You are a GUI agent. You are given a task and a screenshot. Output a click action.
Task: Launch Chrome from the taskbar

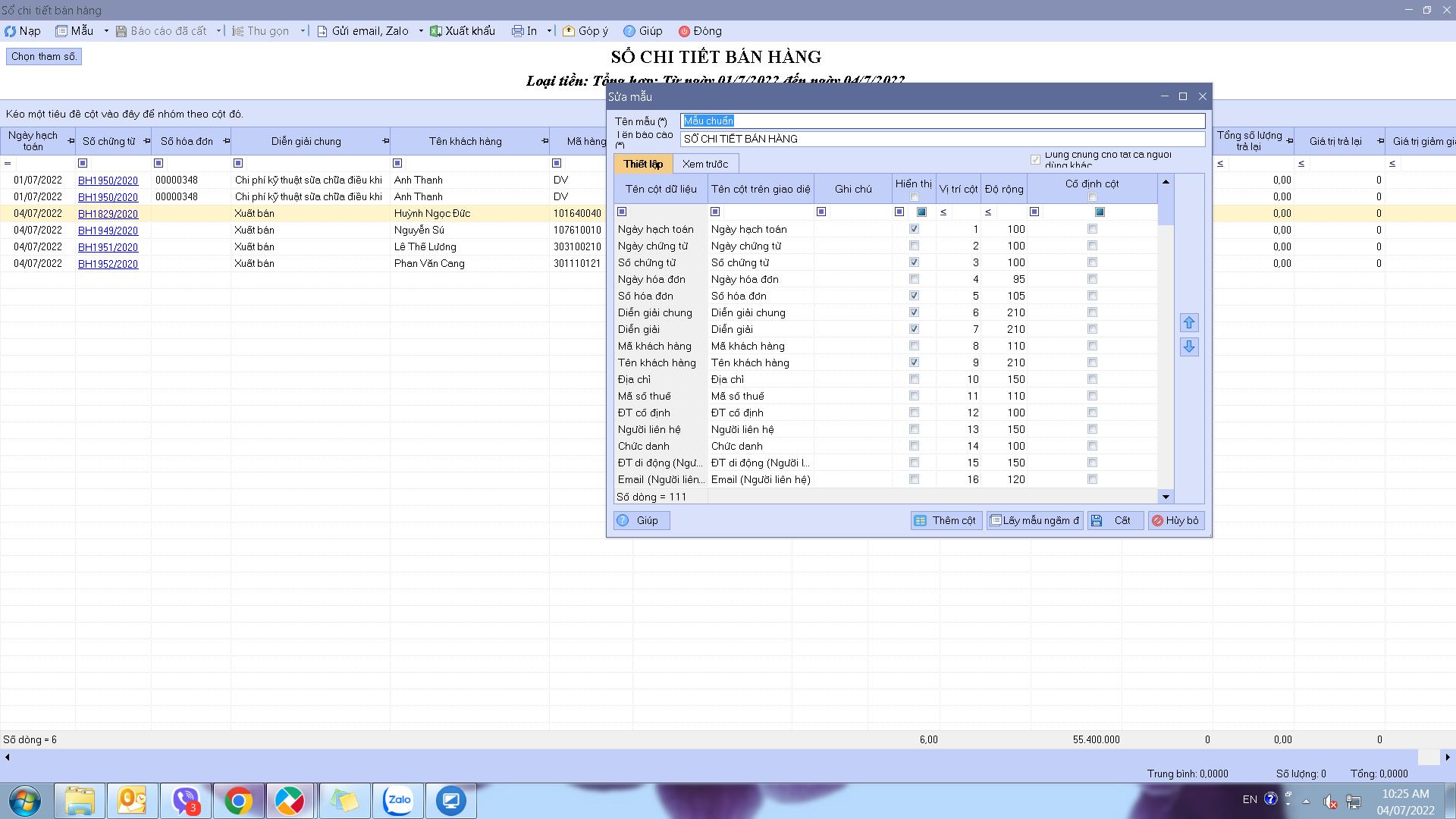pyautogui.click(x=238, y=800)
